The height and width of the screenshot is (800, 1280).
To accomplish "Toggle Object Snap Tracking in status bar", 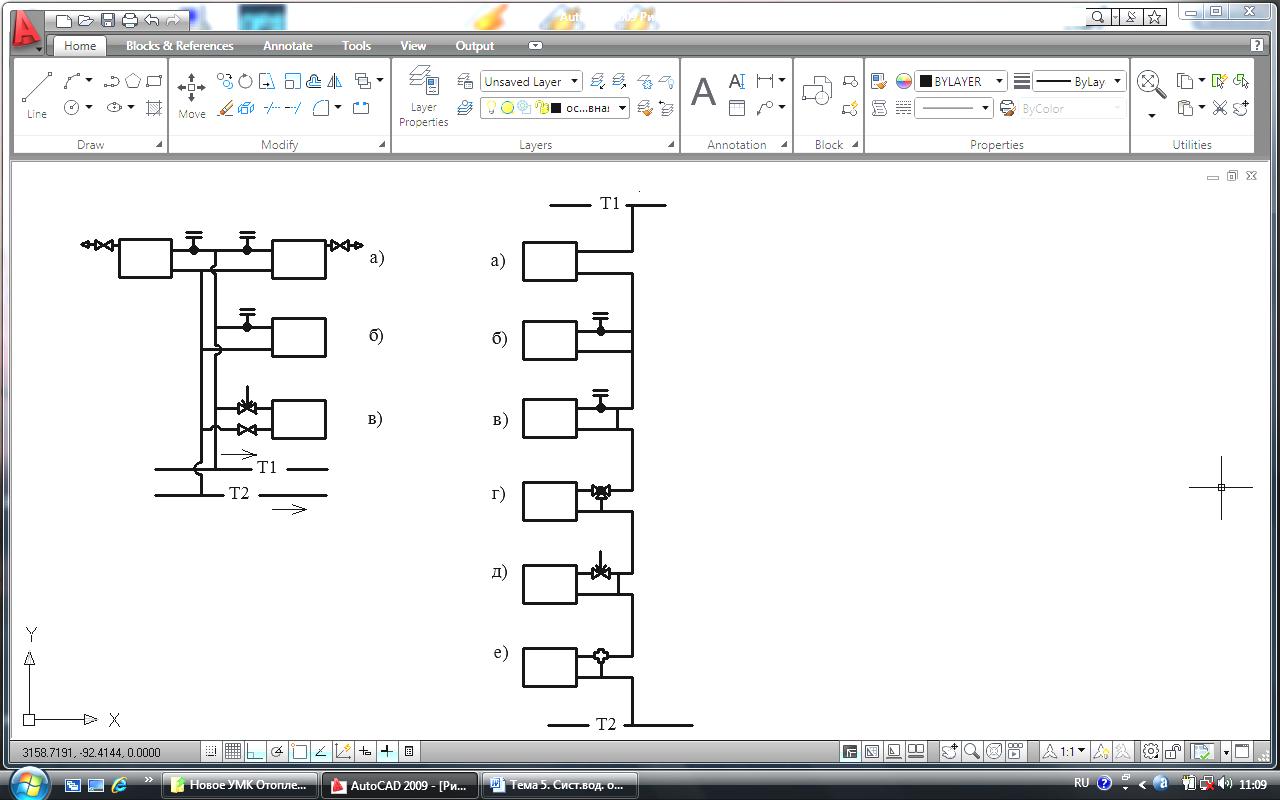I will (321, 751).
